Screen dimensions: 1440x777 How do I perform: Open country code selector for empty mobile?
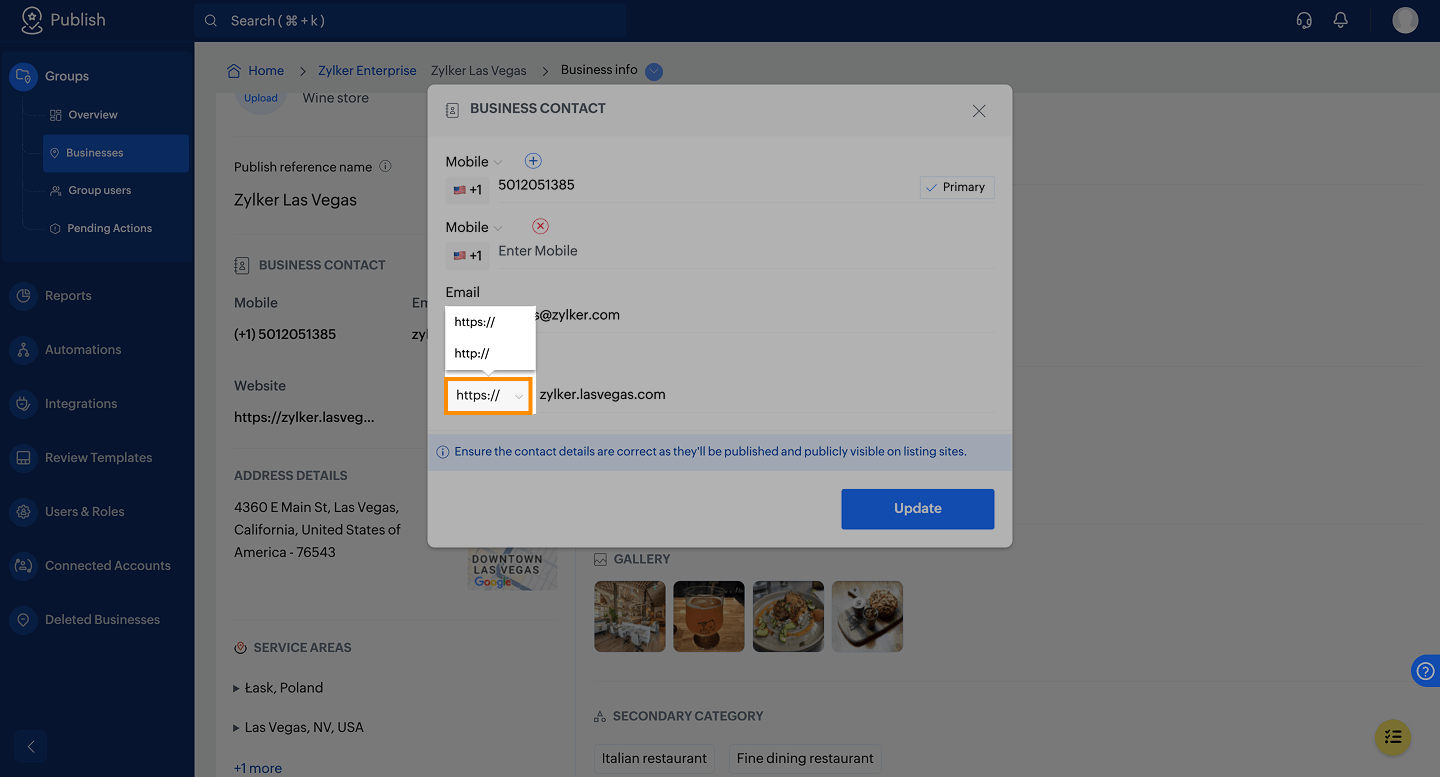467,255
